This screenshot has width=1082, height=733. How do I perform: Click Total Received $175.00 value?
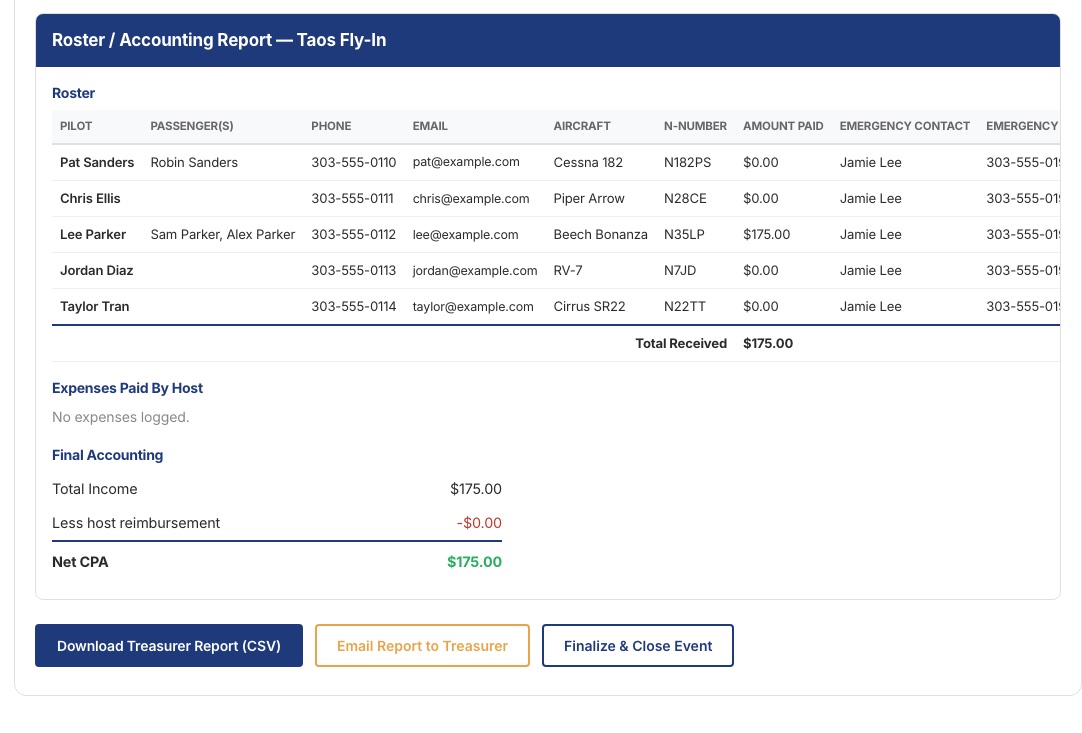(x=768, y=343)
